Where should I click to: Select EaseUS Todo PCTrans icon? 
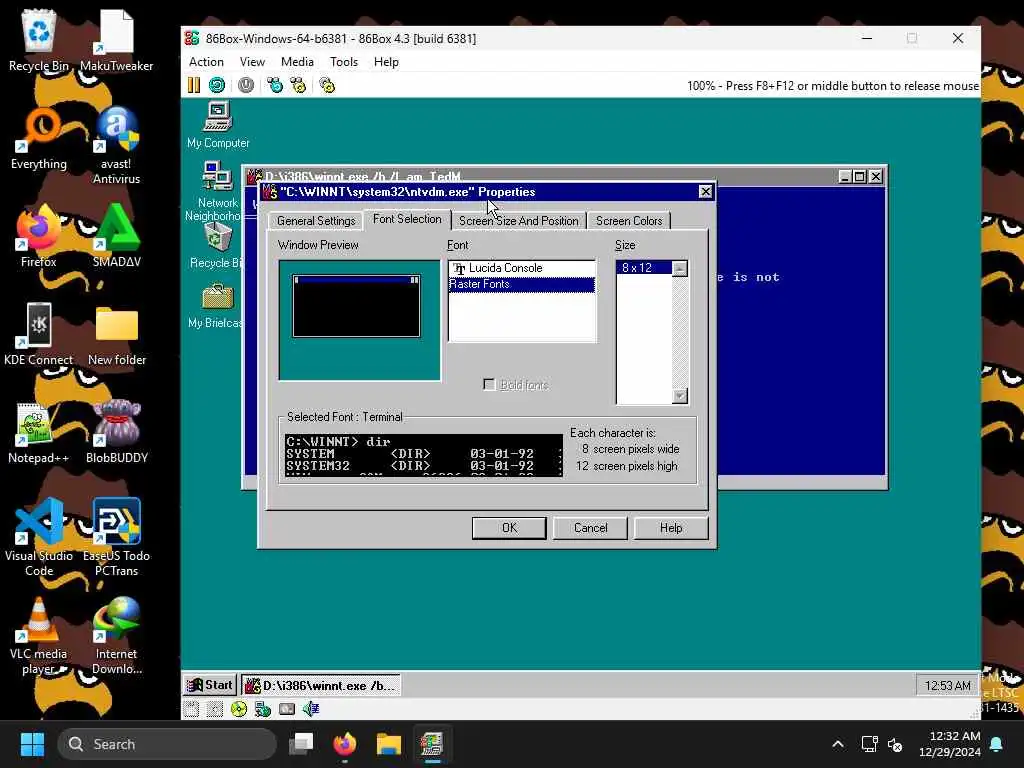pos(116,537)
